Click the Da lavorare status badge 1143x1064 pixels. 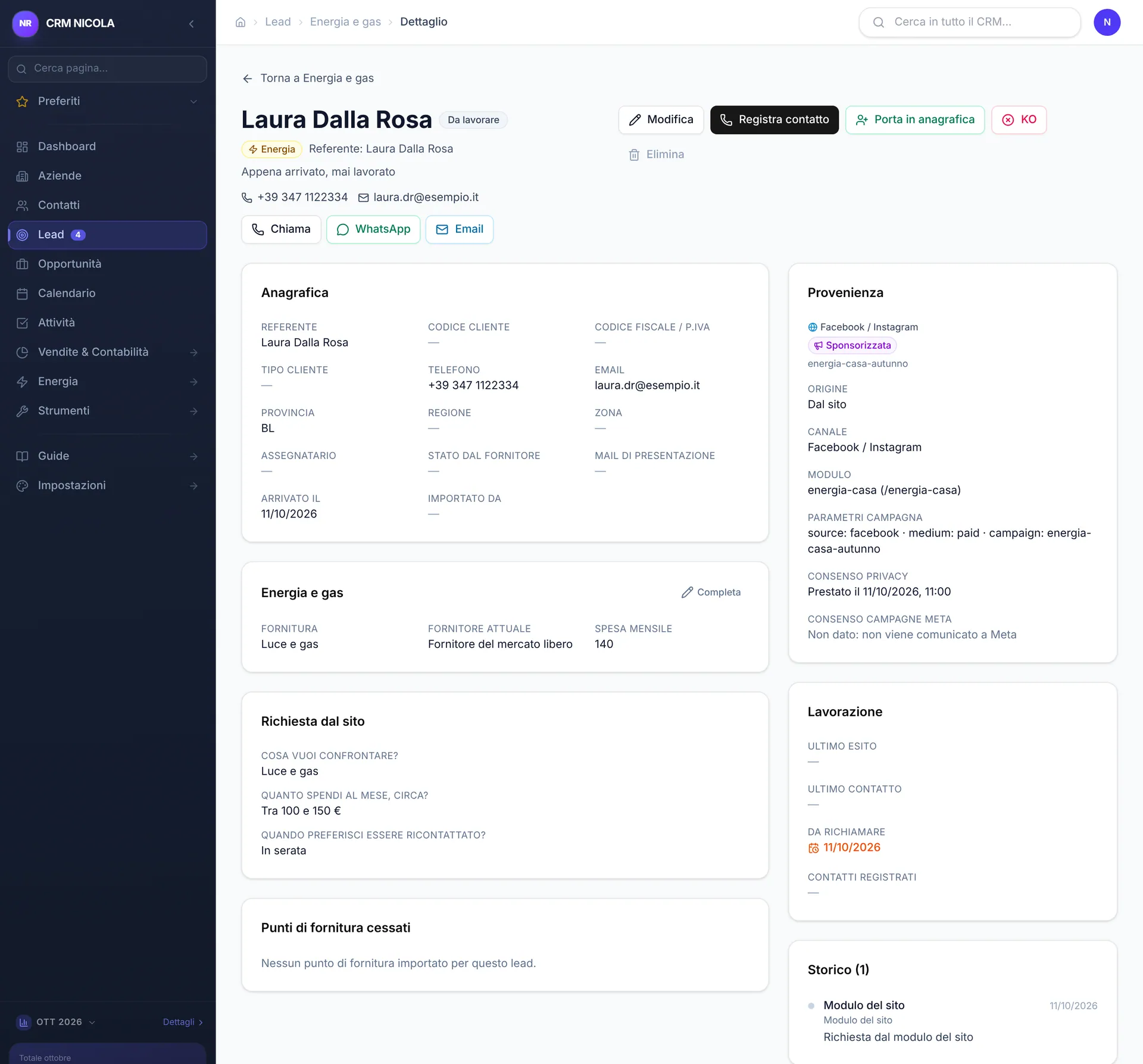[x=473, y=120]
